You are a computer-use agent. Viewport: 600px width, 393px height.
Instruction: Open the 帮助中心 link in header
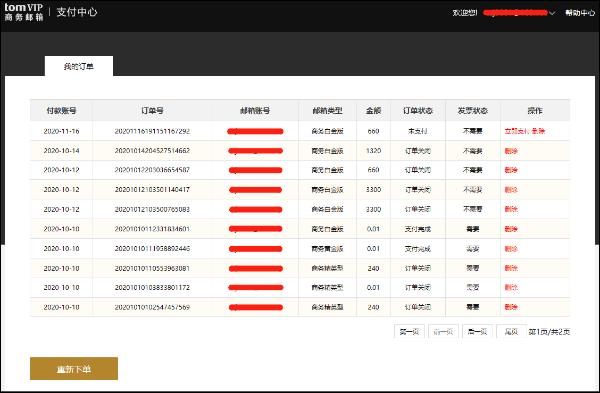tap(580, 13)
